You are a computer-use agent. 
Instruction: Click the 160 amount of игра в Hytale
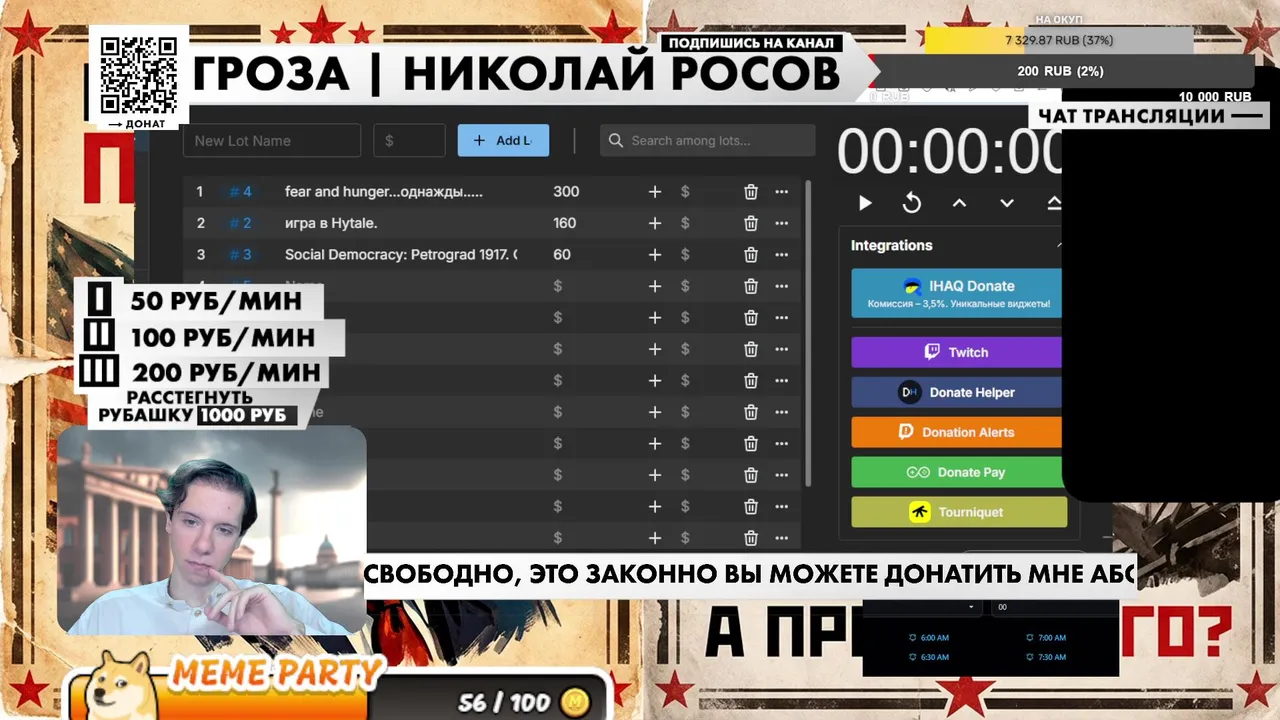[565, 223]
